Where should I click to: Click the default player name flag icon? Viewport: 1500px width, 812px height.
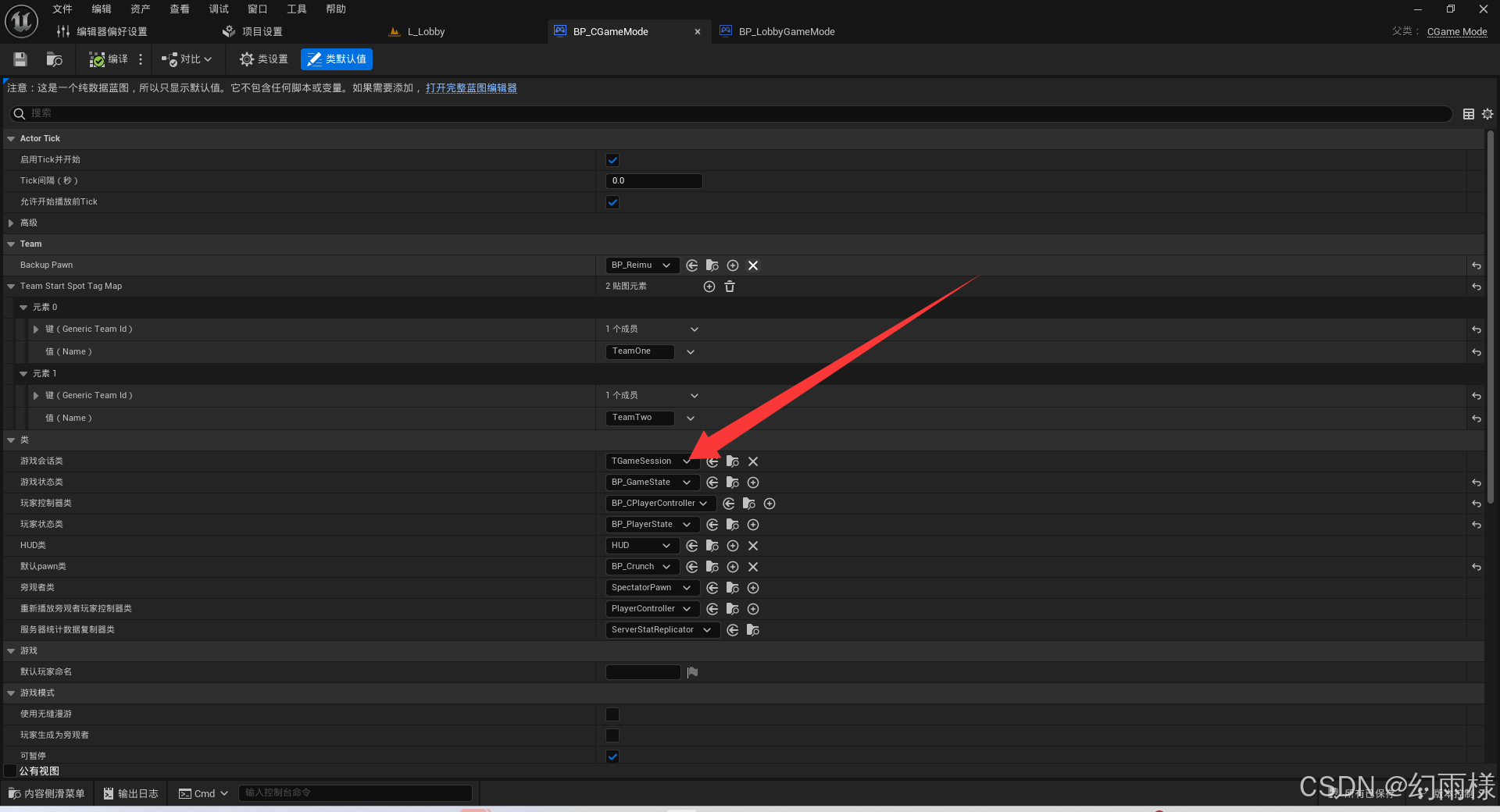[x=692, y=672]
